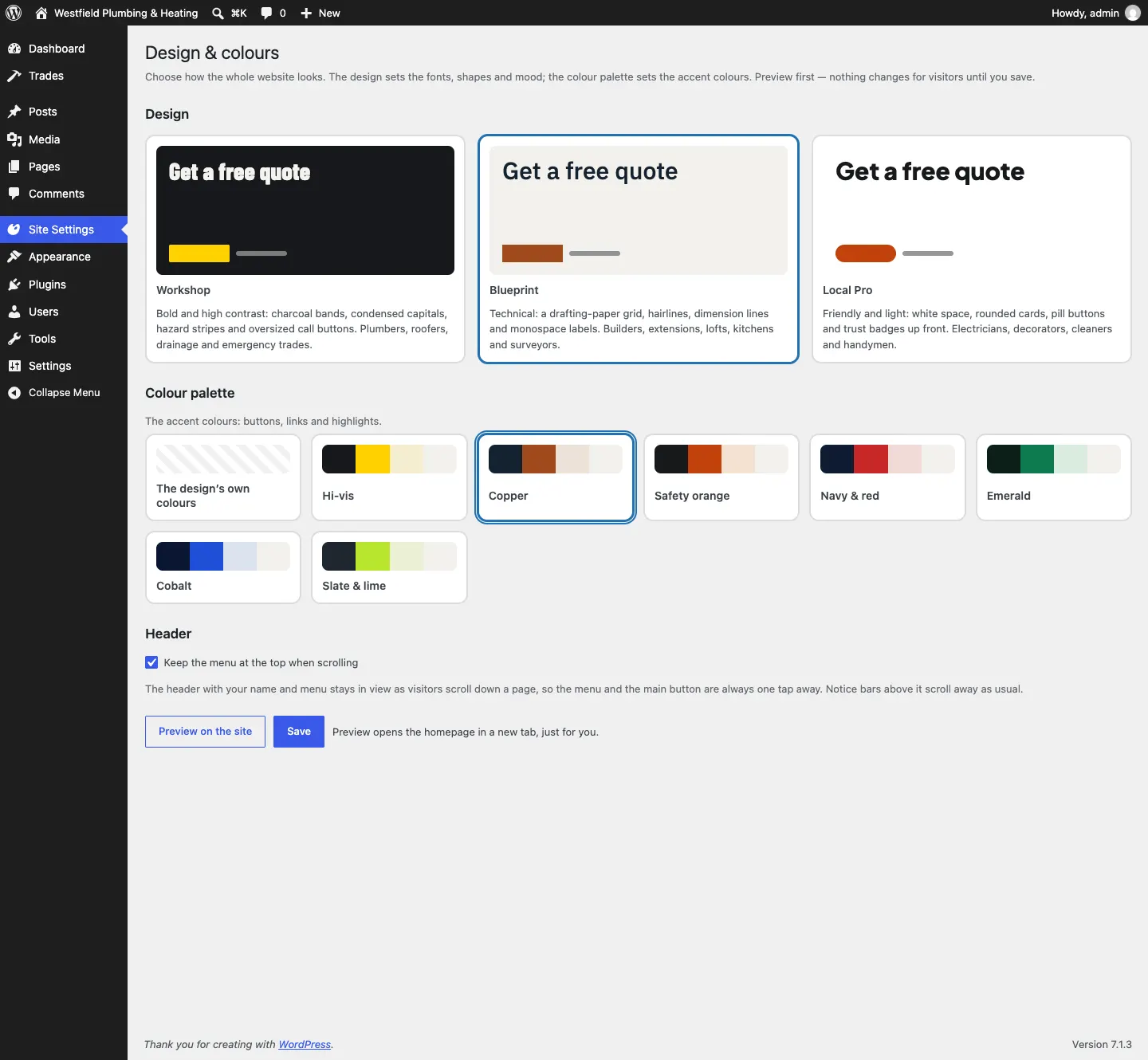Viewport: 1148px width, 1060px height.
Task: Click the WordPress logo icon
Action: 14,13
